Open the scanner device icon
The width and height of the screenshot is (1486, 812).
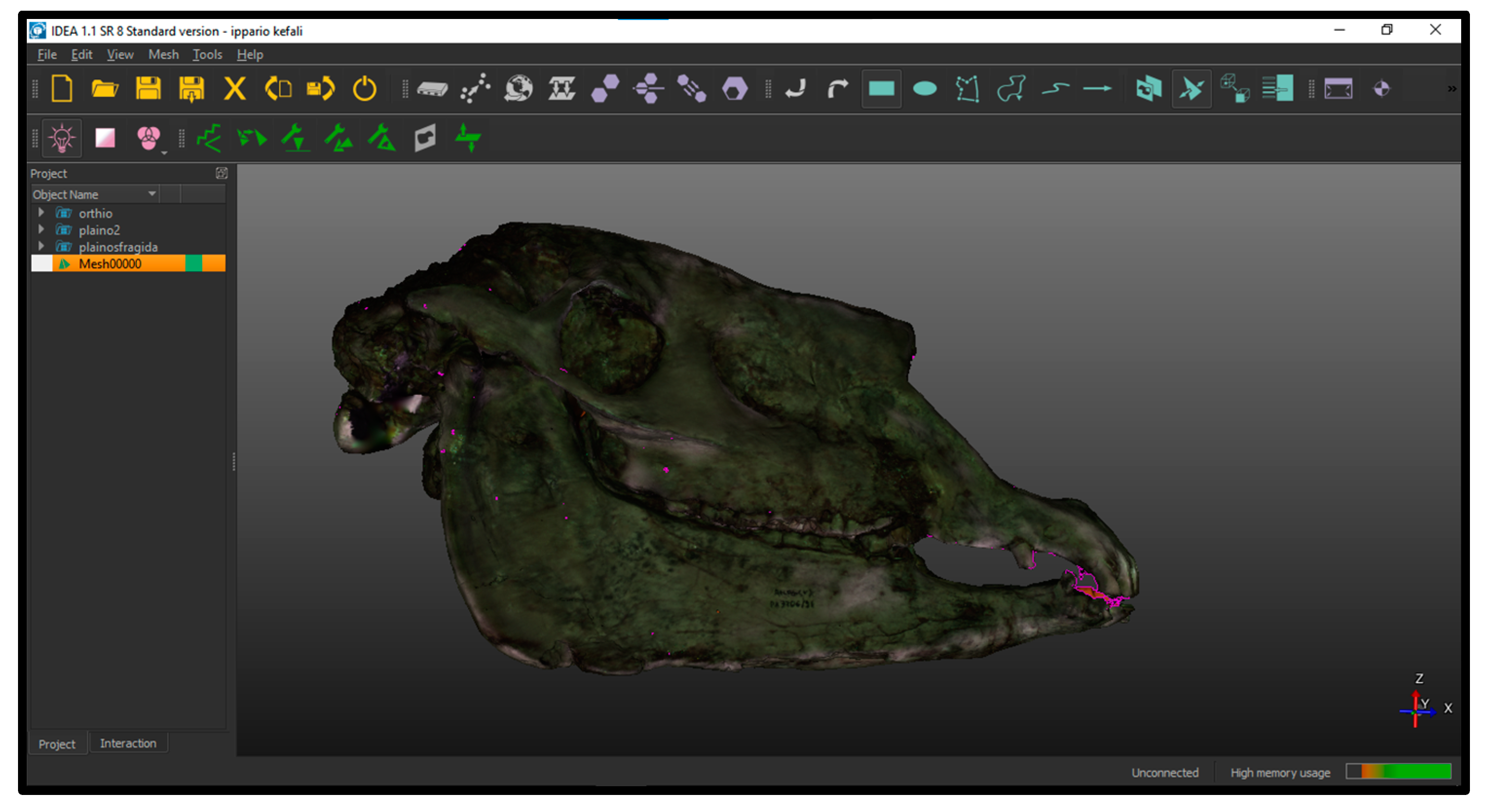tap(432, 89)
